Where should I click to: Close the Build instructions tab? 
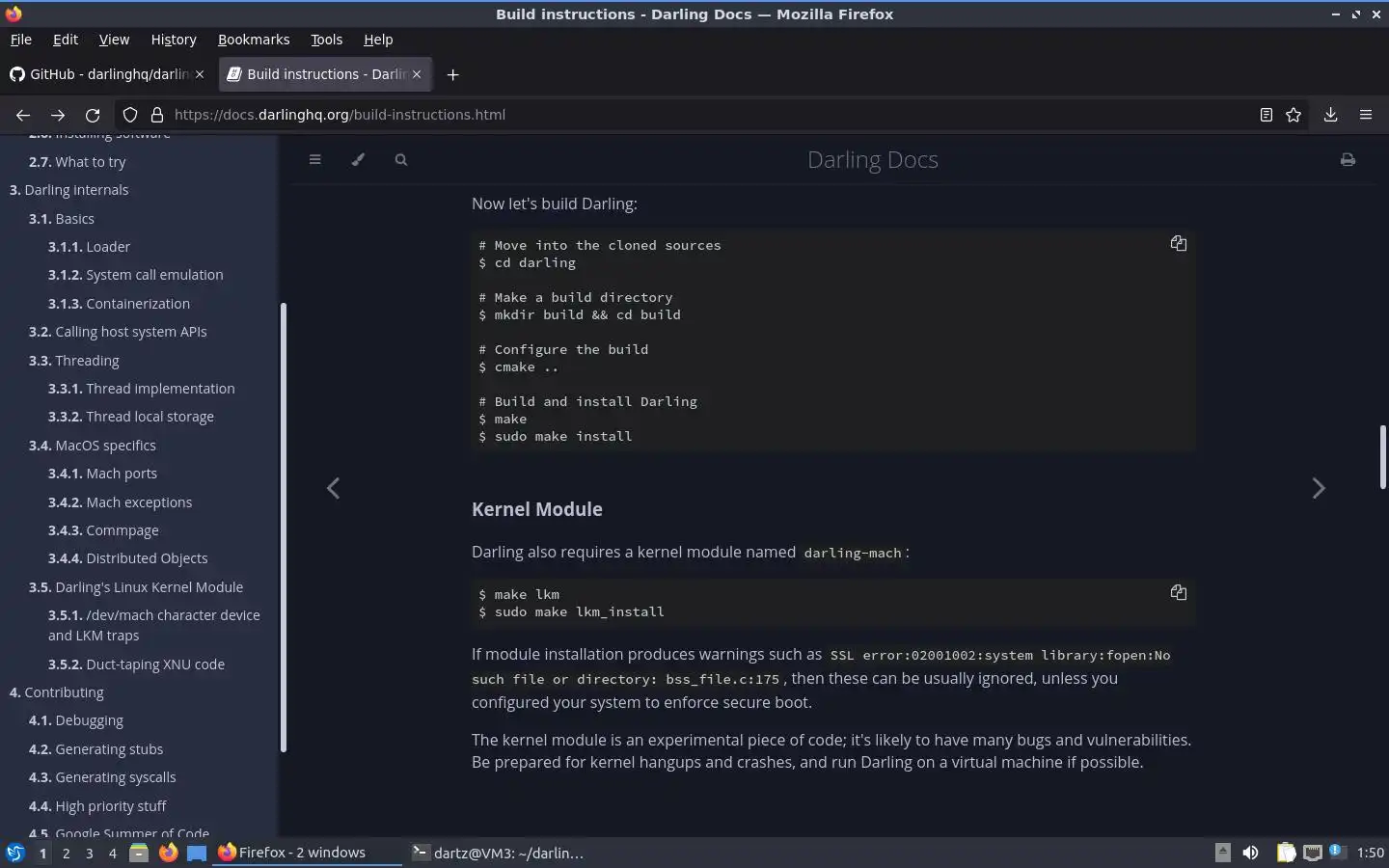click(x=417, y=74)
